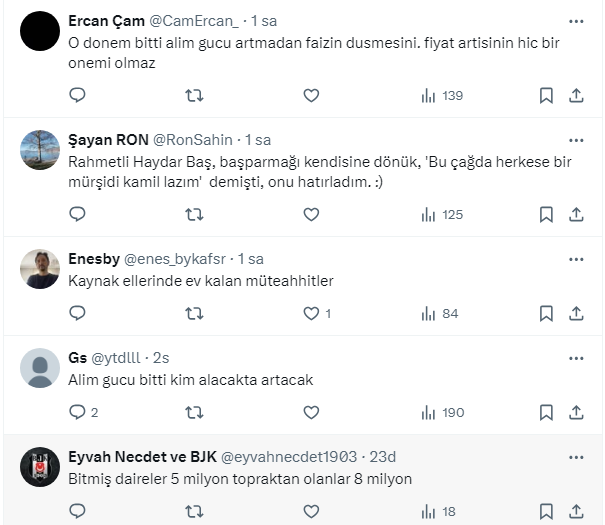Image resolution: width=605 pixels, height=525 pixels.
Task: Bookmark Şayan RON's tweet
Action: (x=546, y=214)
